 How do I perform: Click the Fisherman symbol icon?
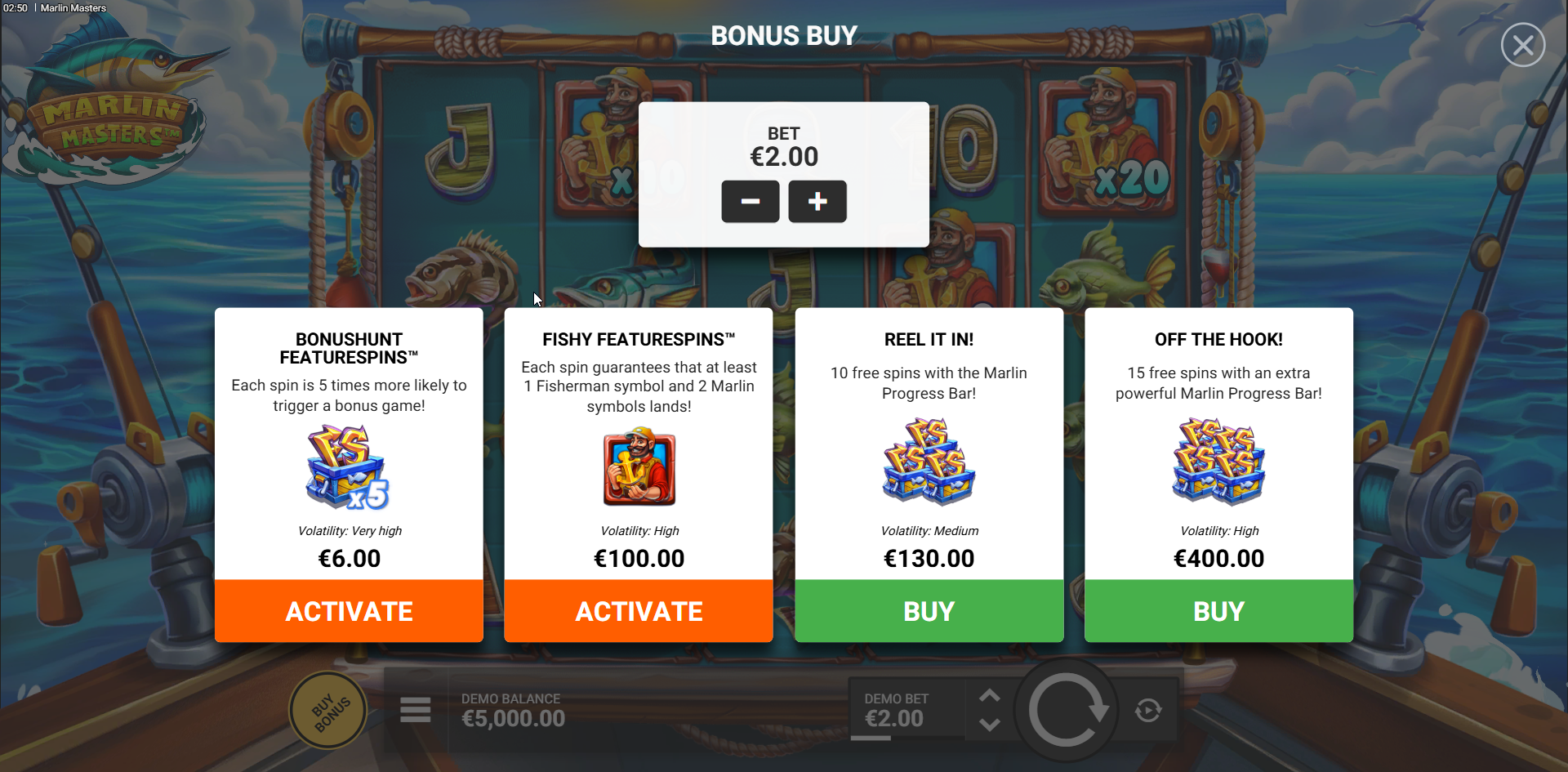point(639,467)
